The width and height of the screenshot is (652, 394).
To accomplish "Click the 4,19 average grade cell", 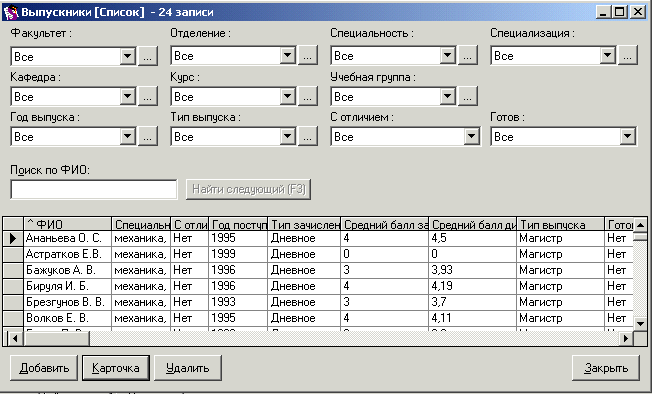I will click(x=472, y=286).
